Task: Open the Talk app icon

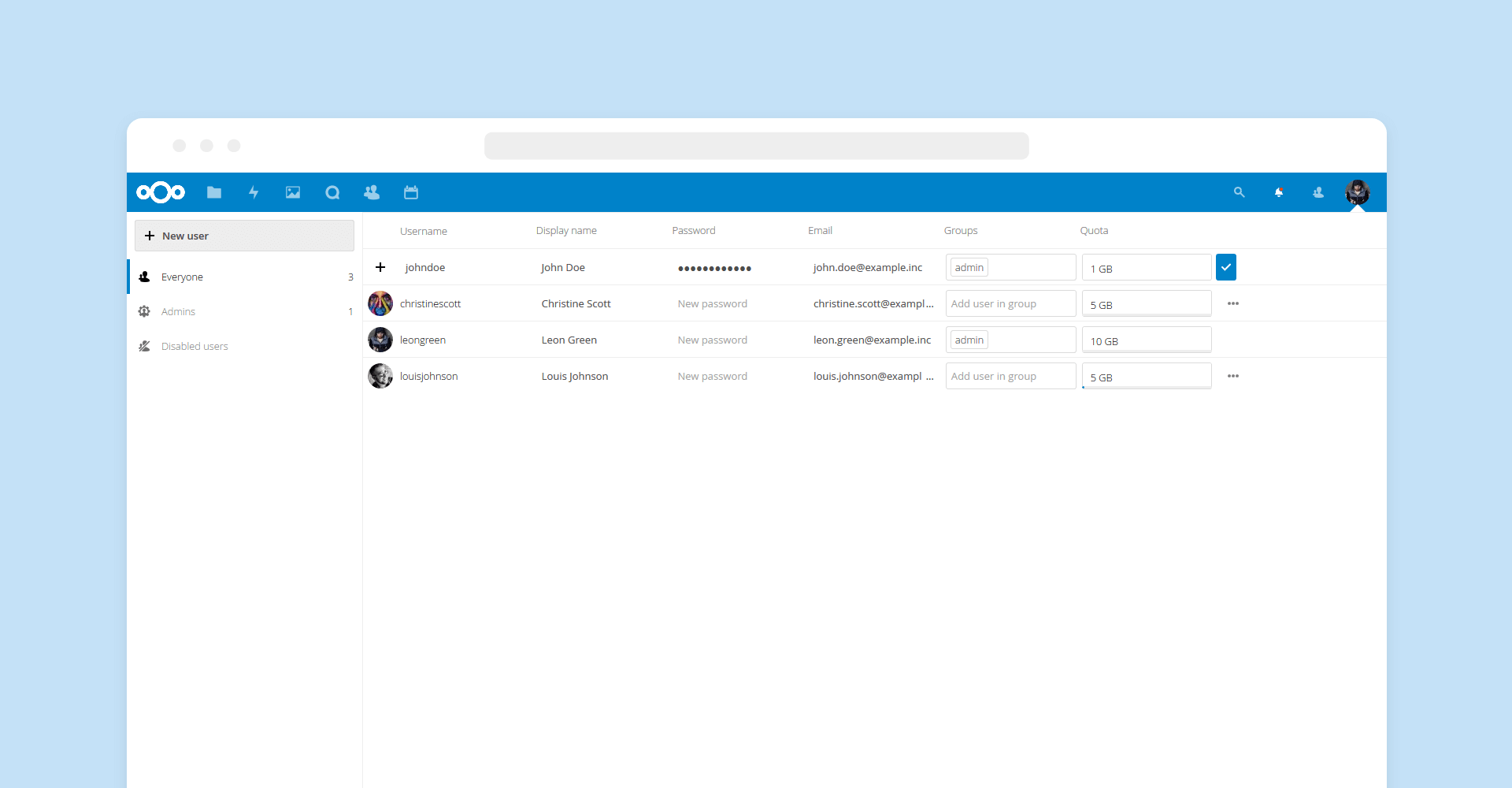Action: (x=332, y=192)
